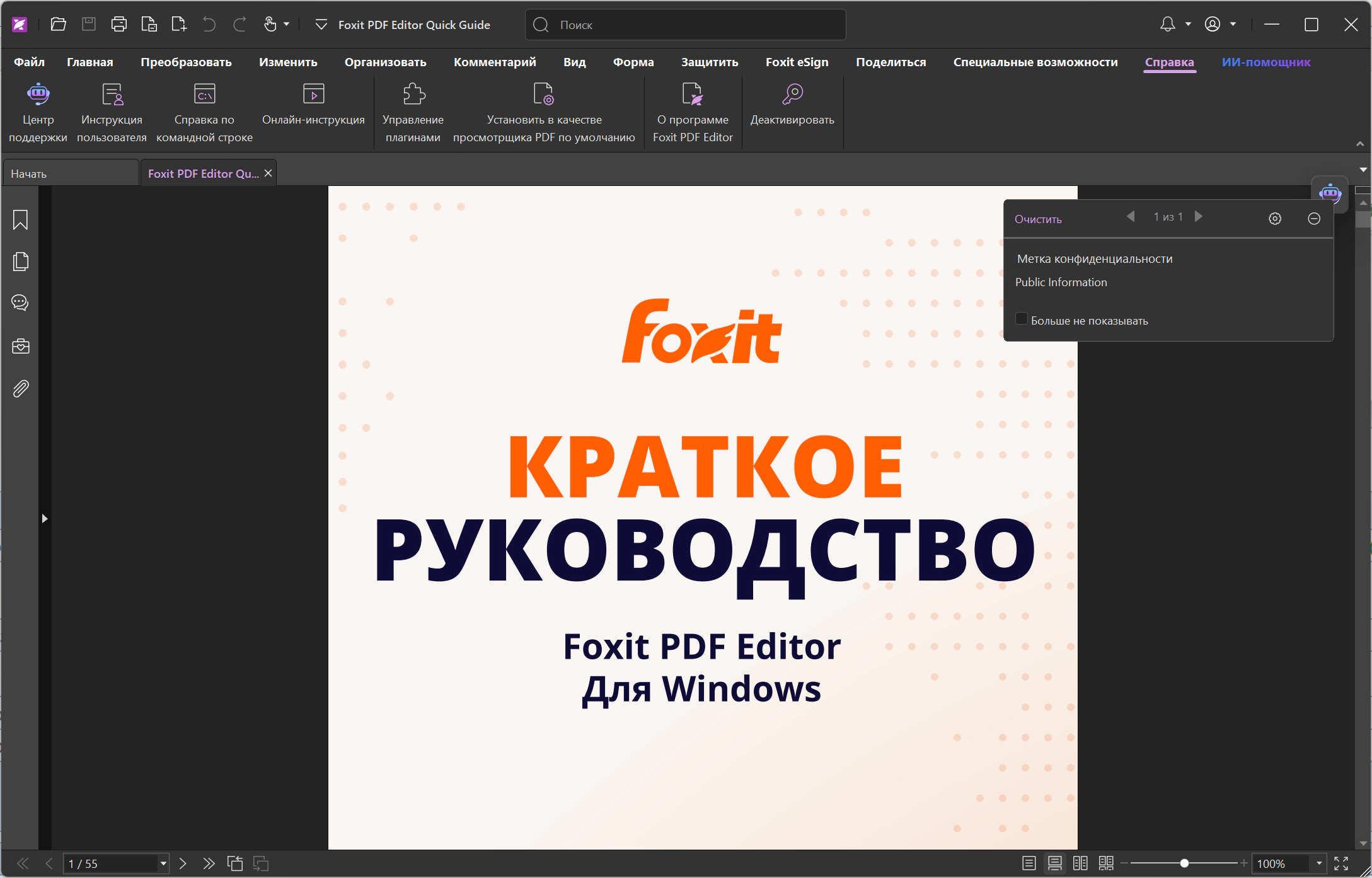Click the Очистить link
Screen dimensions: 1372x878
1038,219
